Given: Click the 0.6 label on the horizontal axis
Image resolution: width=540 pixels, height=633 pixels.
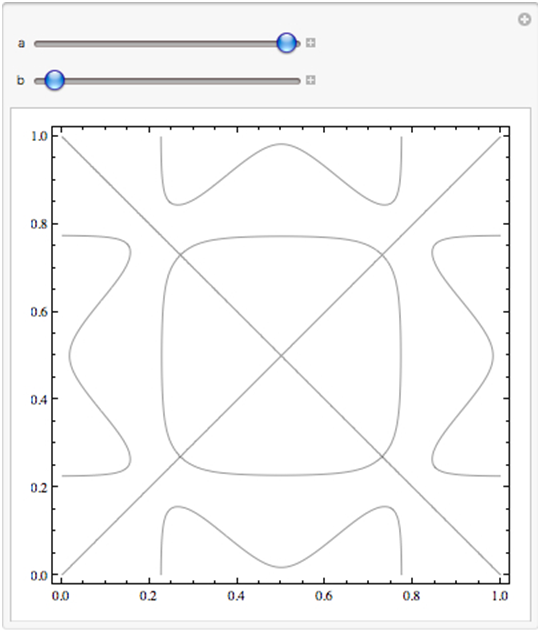Looking at the screenshot, I should click(x=324, y=596).
